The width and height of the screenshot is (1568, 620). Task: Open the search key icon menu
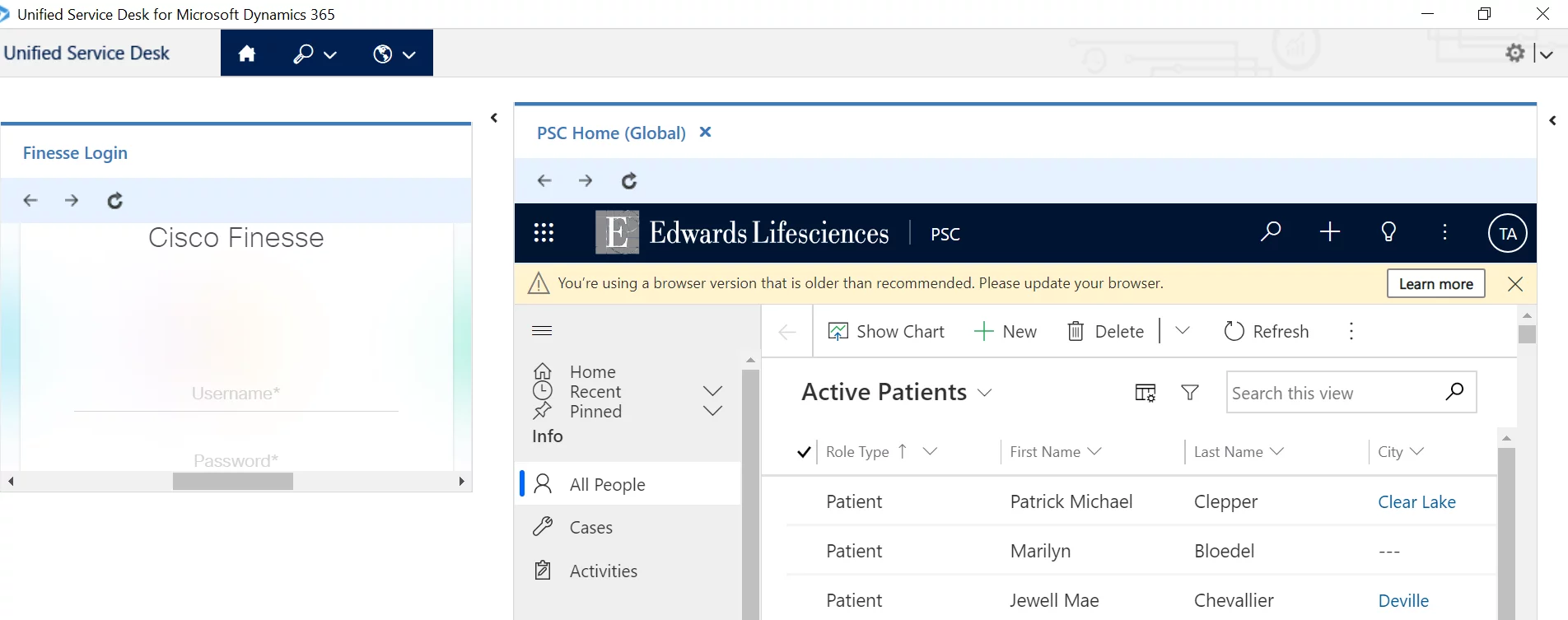315,54
